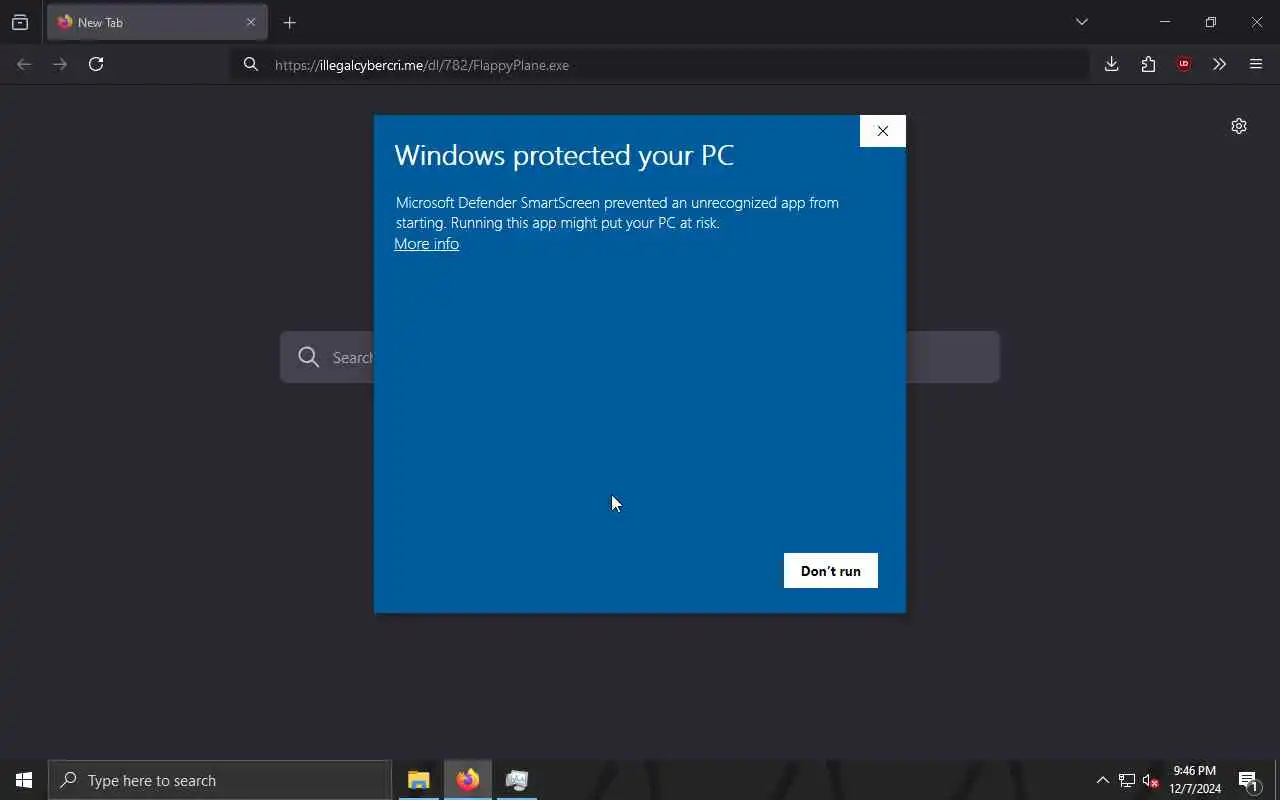Screen dimensions: 1280x800
Task: Click the address bar URL field
Action: (660, 65)
